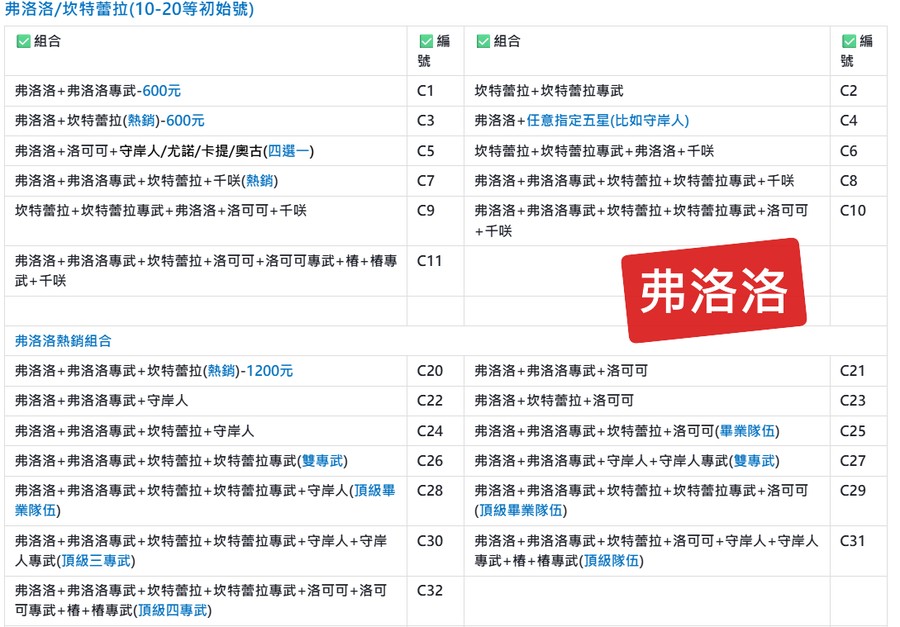
Task: Click the checkmark before the right-side 組合 header
Action: 484,41
